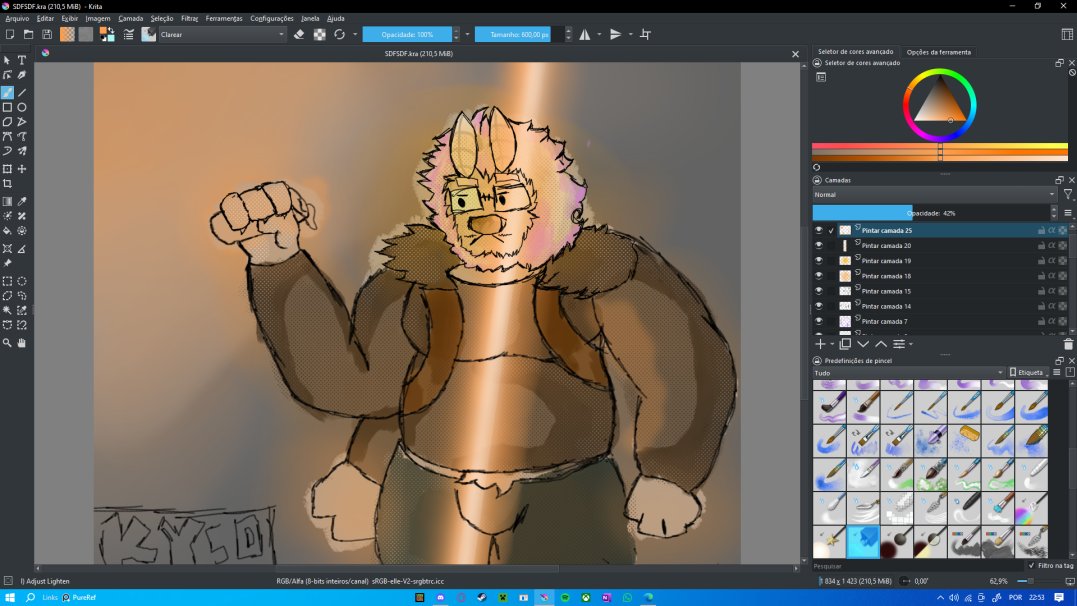Hide the Pintar camada 19 layer

[818, 260]
